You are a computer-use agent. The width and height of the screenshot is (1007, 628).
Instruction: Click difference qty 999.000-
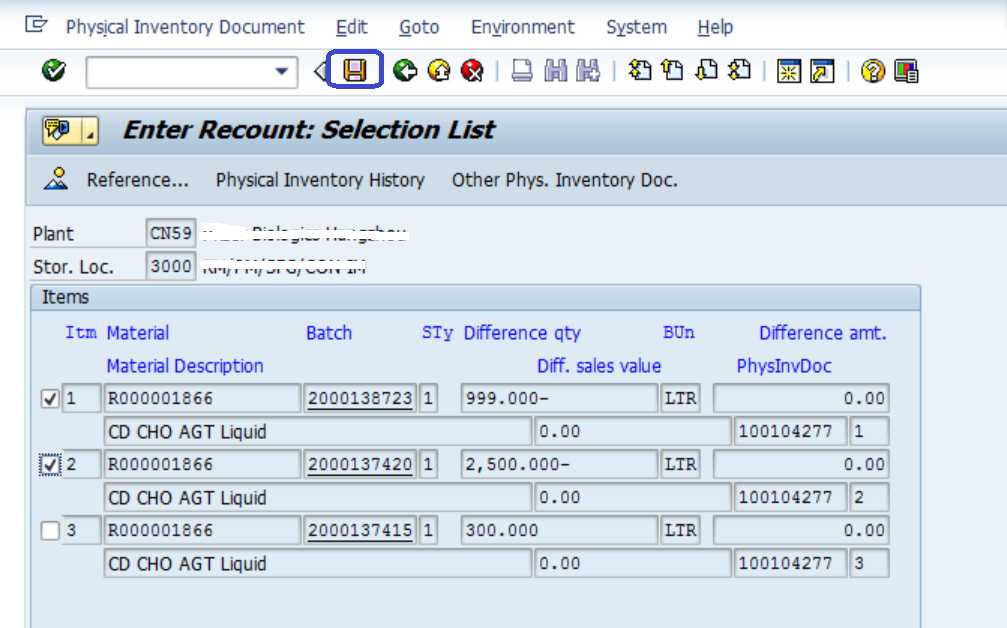(x=559, y=399)
